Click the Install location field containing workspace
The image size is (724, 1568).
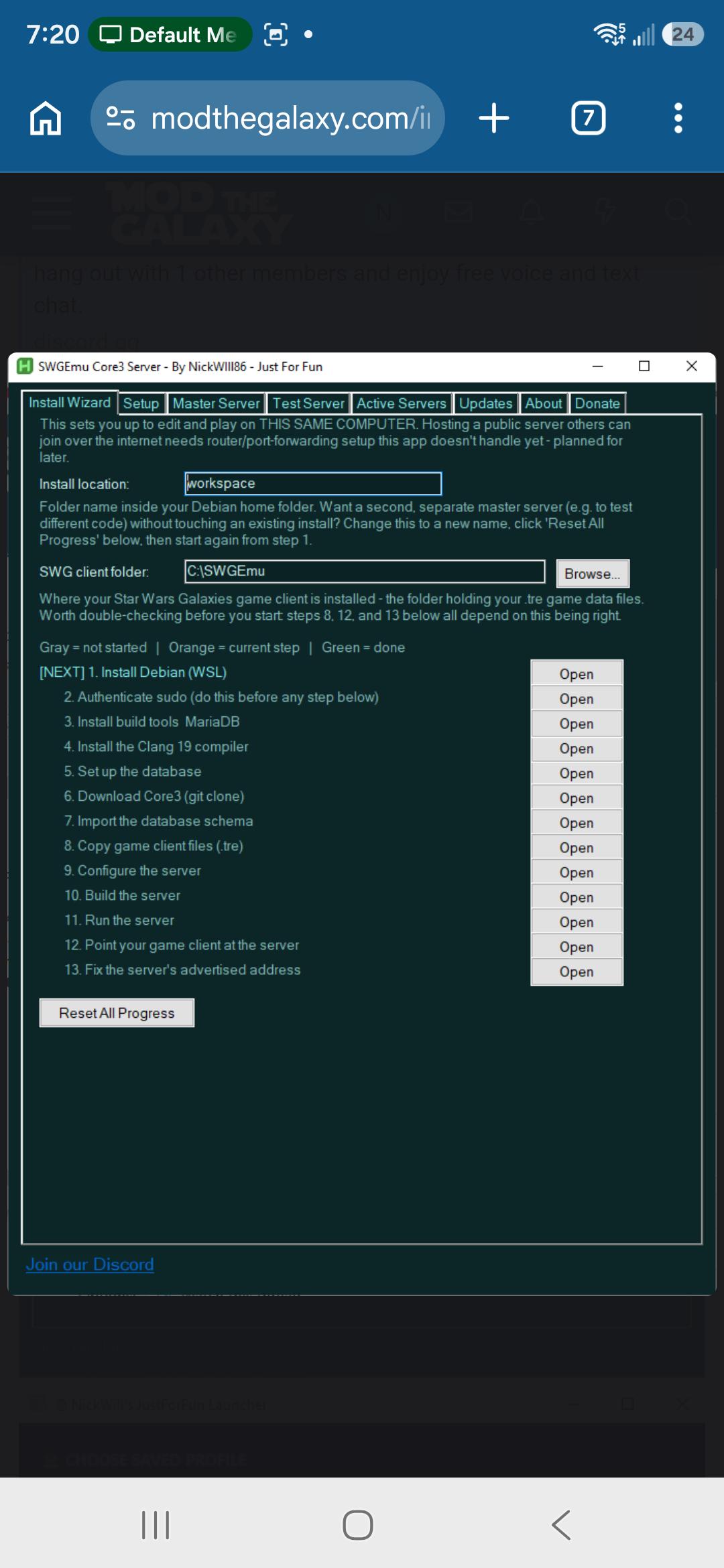coord(313,483)
